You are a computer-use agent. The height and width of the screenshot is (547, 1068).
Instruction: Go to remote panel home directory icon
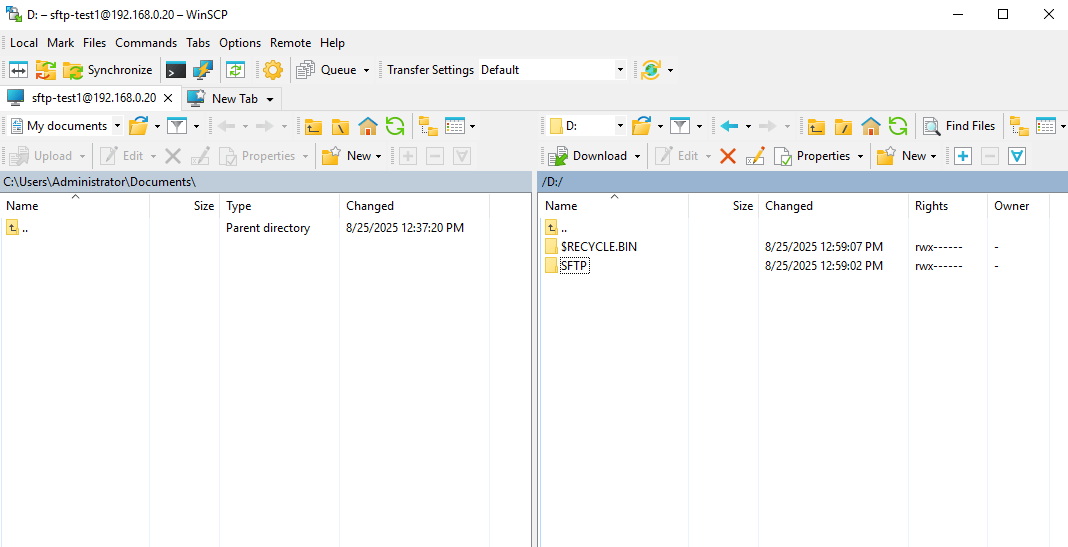pos(871,126)
